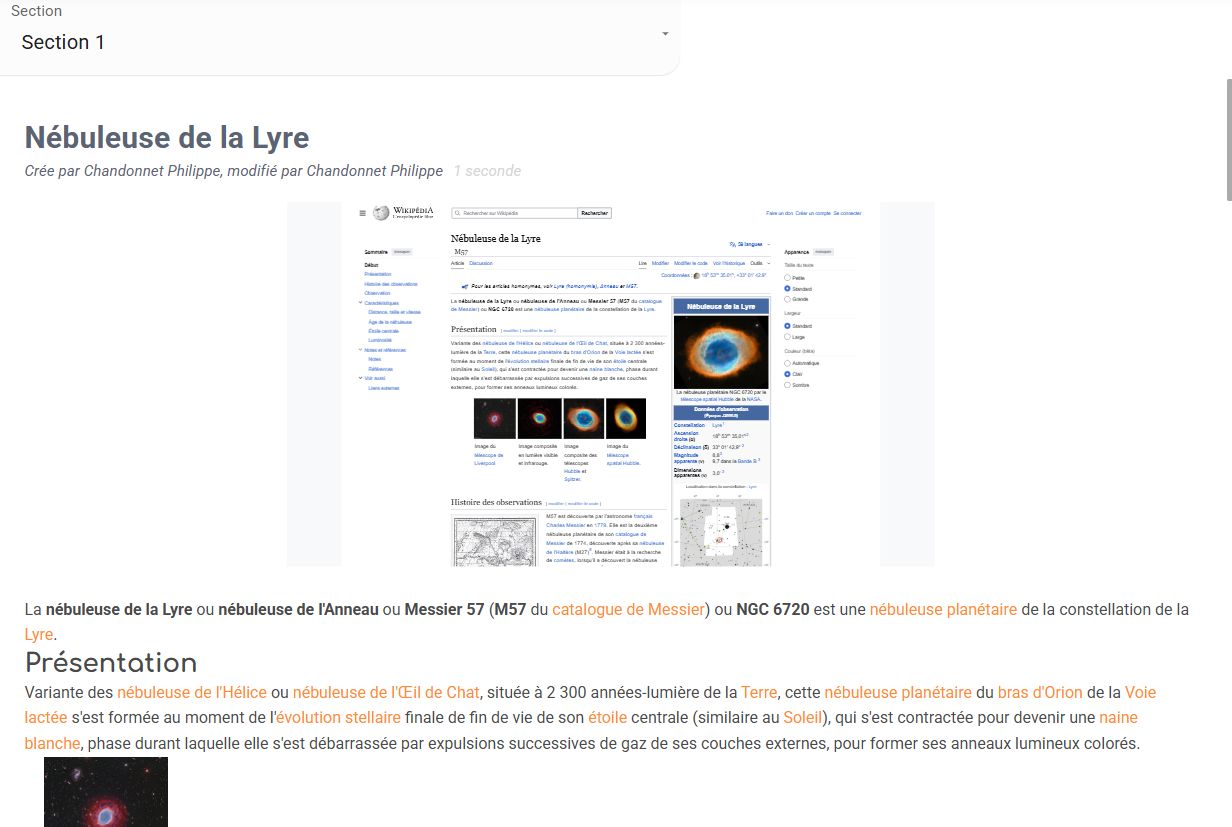This screenshot has height=827, width=1232.
Task: Follow the Voie lactée link
Action: [x=1140, y=692]
